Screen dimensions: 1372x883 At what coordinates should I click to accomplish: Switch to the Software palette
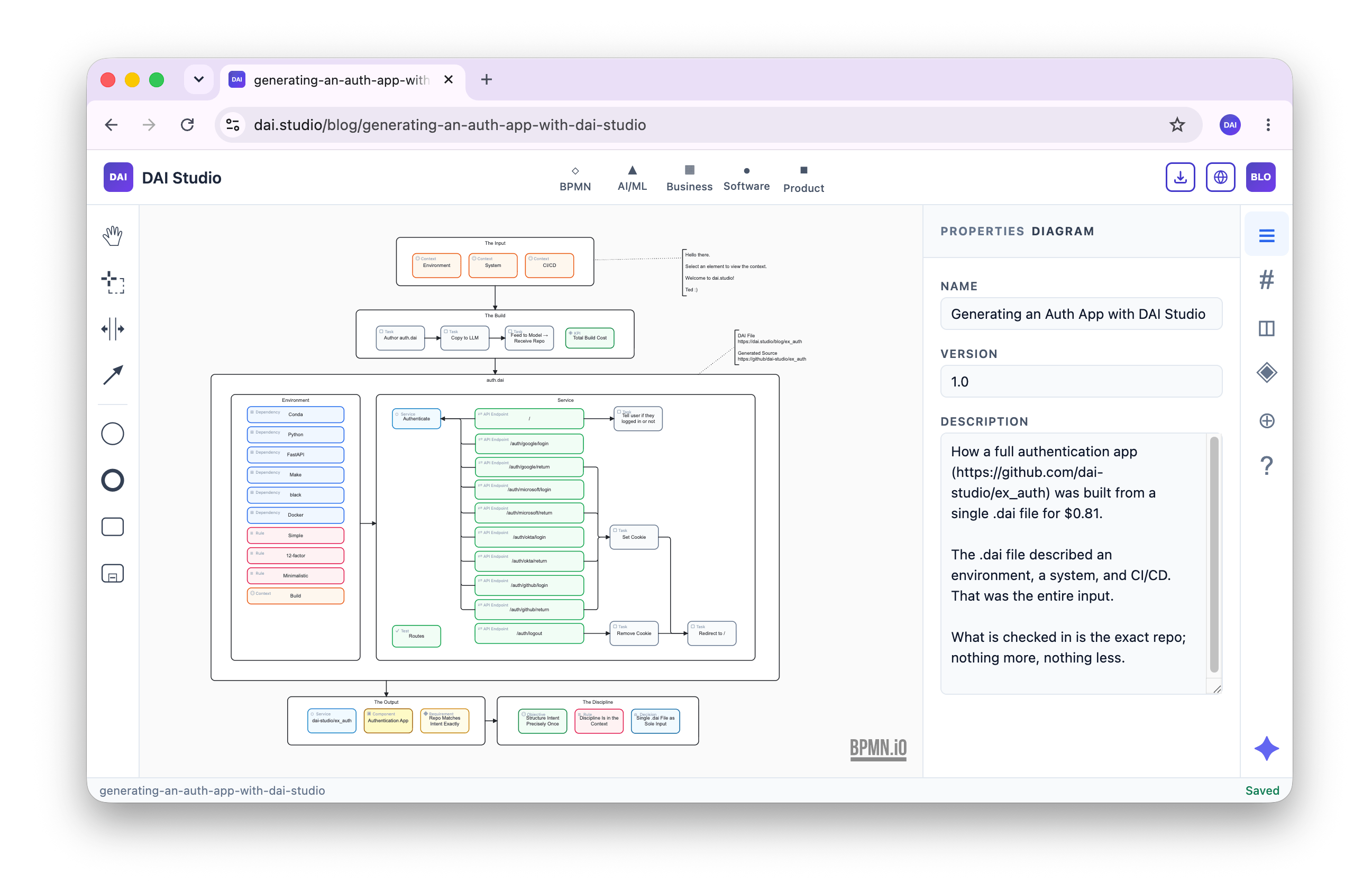tap(746, 179)
